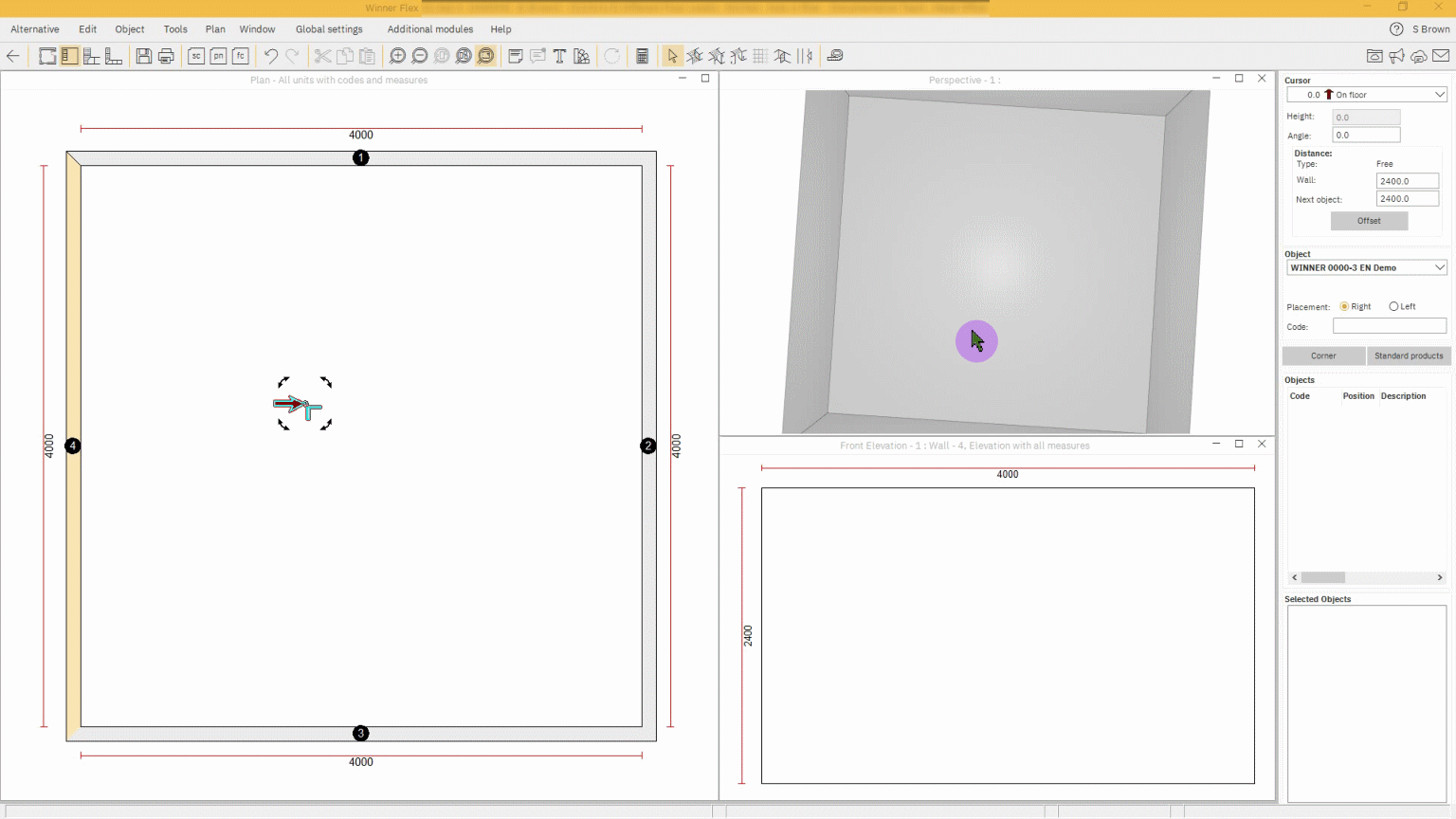The image size is (1456, 819).
Task: Click the Print icon in toolbar
Action: [x=166, y=56]
